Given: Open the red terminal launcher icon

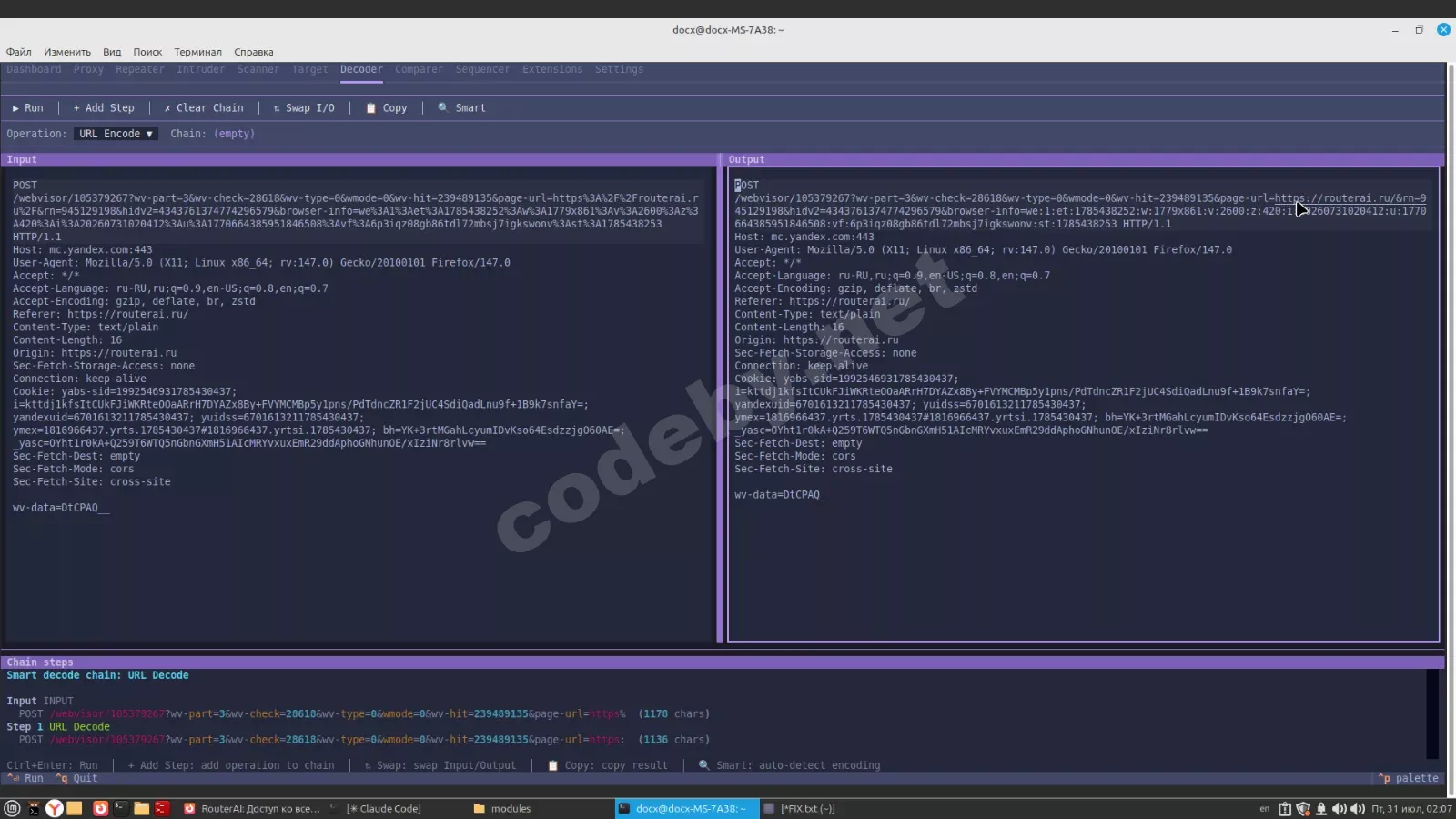Looking at the screenshot, I should click(162, 808).
